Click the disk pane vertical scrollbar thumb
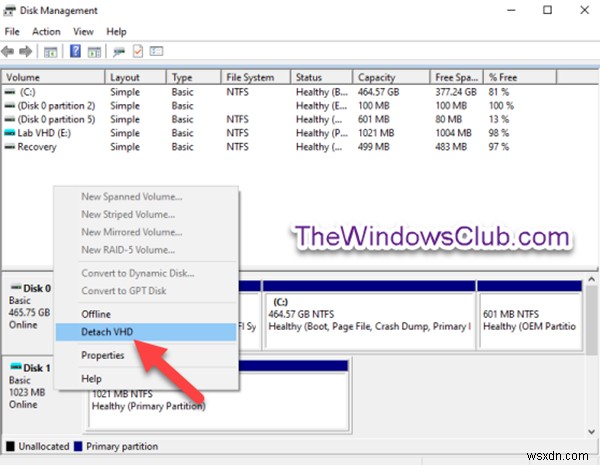 (592, 319)
